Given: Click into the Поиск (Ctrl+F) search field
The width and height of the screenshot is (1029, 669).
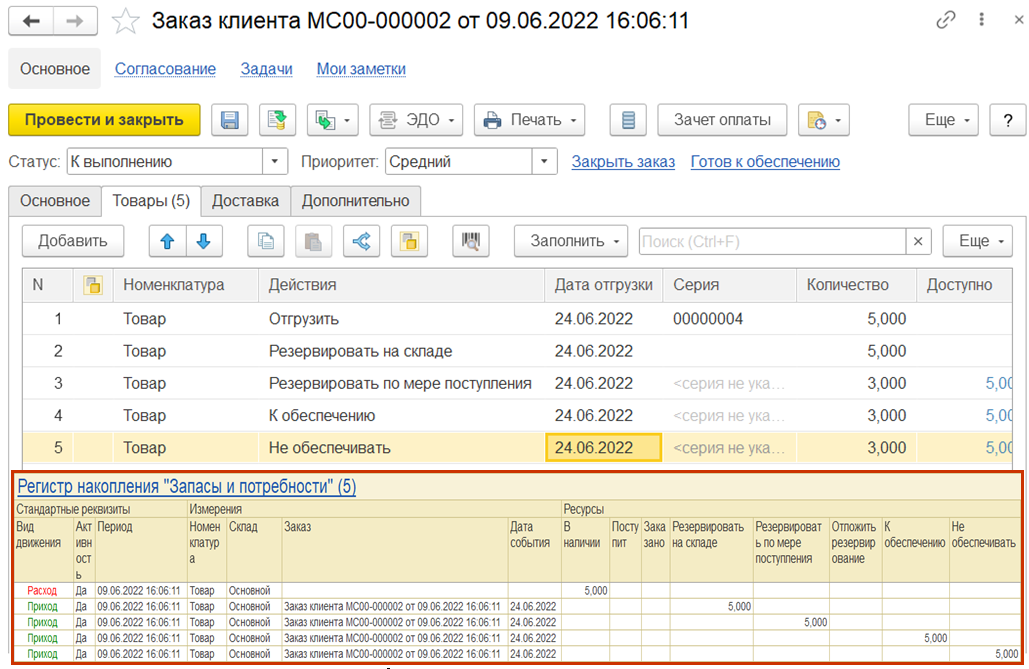Looking at the screenshot, I should point(771,241).
